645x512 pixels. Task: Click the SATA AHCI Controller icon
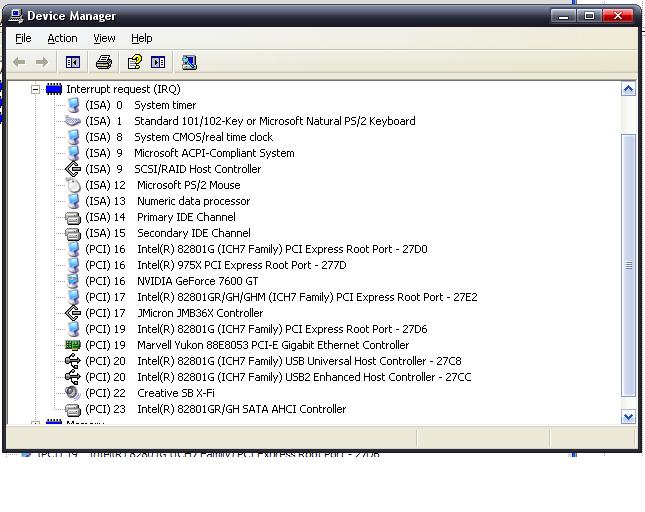(x=73, y=410)
